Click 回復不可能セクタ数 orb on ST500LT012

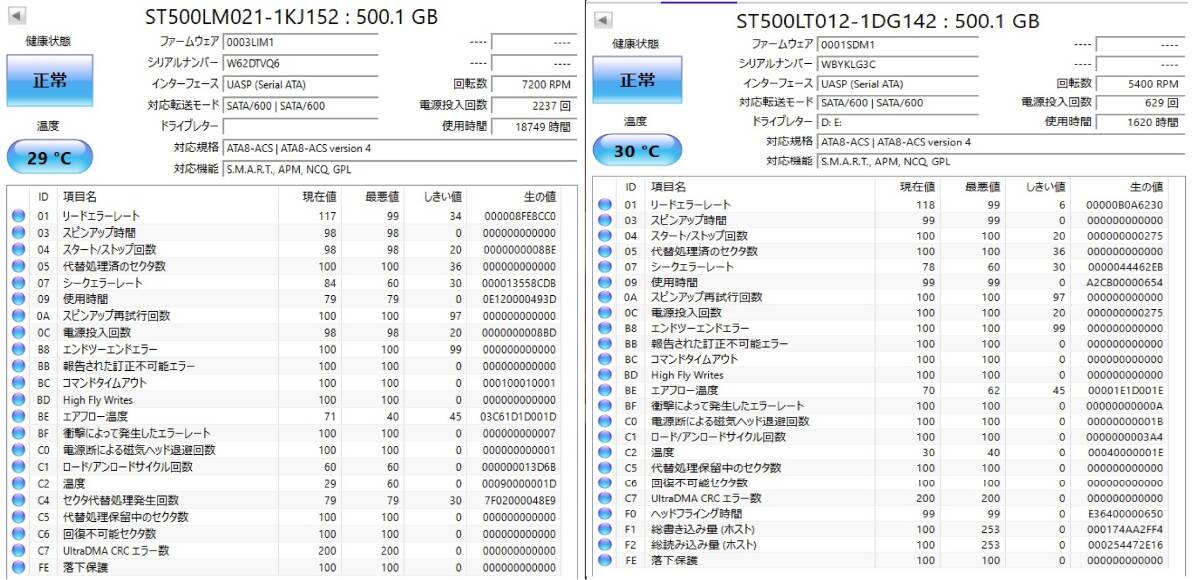click(x=604, y=483)
